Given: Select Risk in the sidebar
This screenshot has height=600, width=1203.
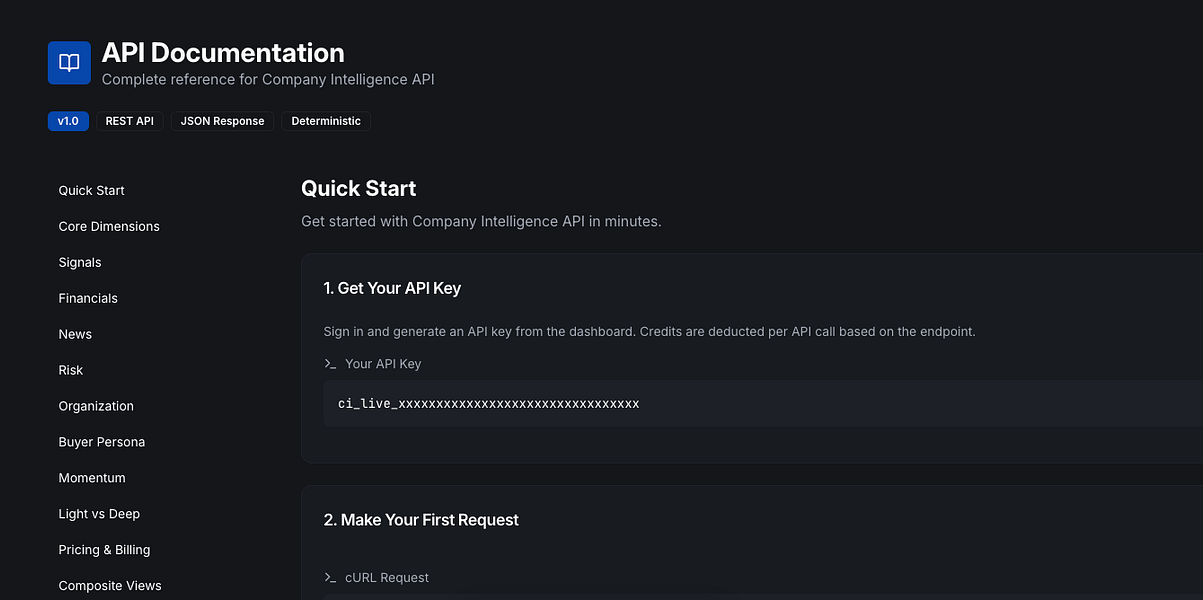Looking at the screenshot, I should (71, 371).
